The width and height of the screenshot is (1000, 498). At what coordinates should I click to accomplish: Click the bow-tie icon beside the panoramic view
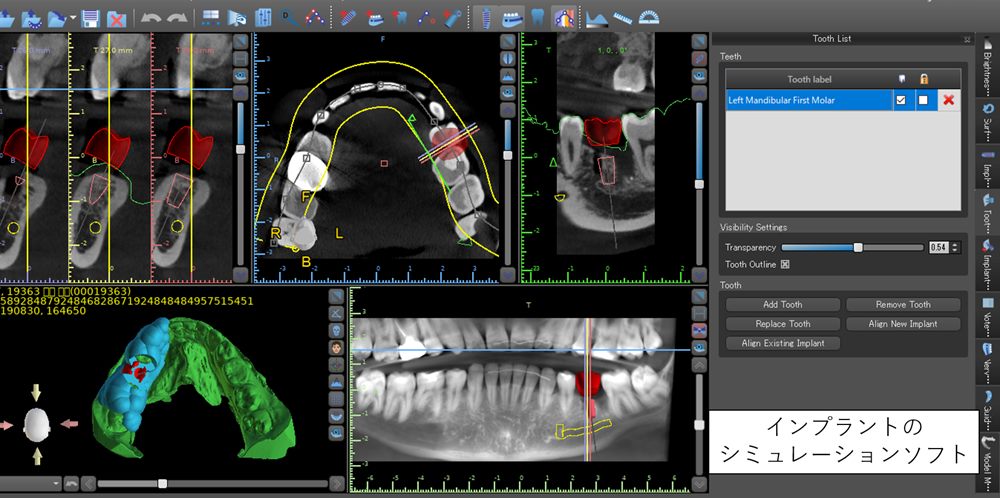[699, 330]
